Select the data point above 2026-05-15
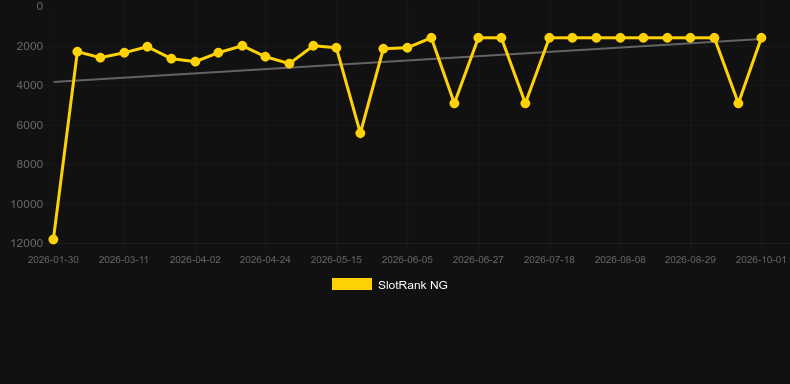 click(x=337, y=48)
